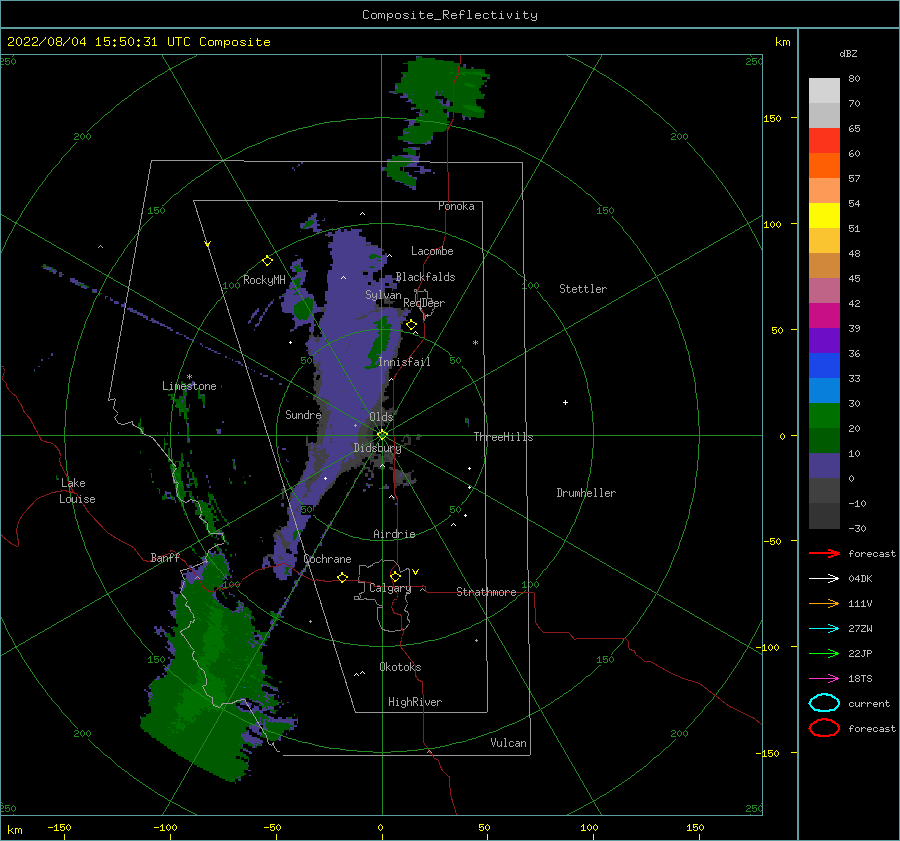The width and height of the screenshot is (900, 841).
Task: Click the RedDeer city label
Action: [424, 303]
